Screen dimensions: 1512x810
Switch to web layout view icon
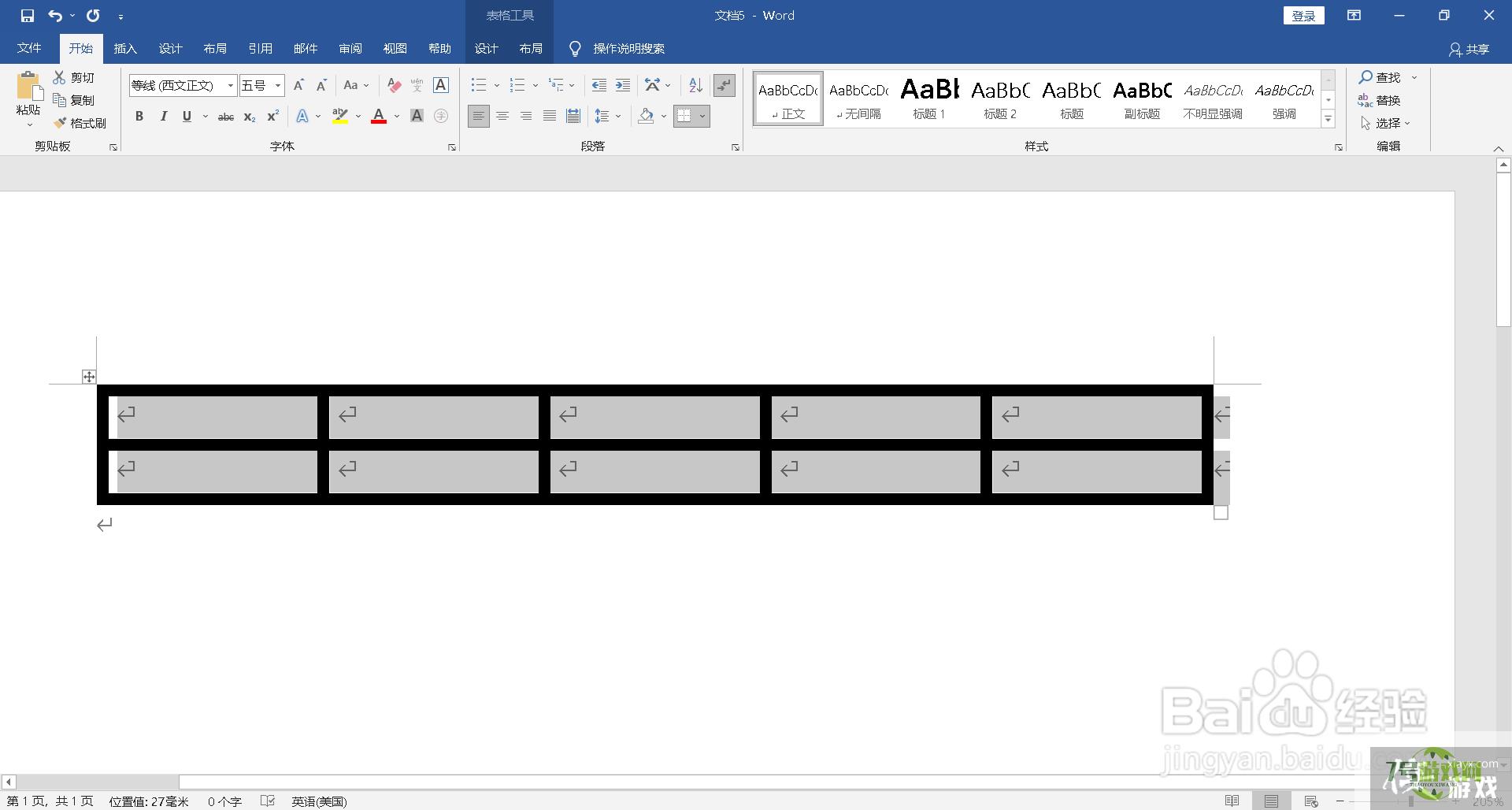pos(1311,801)
